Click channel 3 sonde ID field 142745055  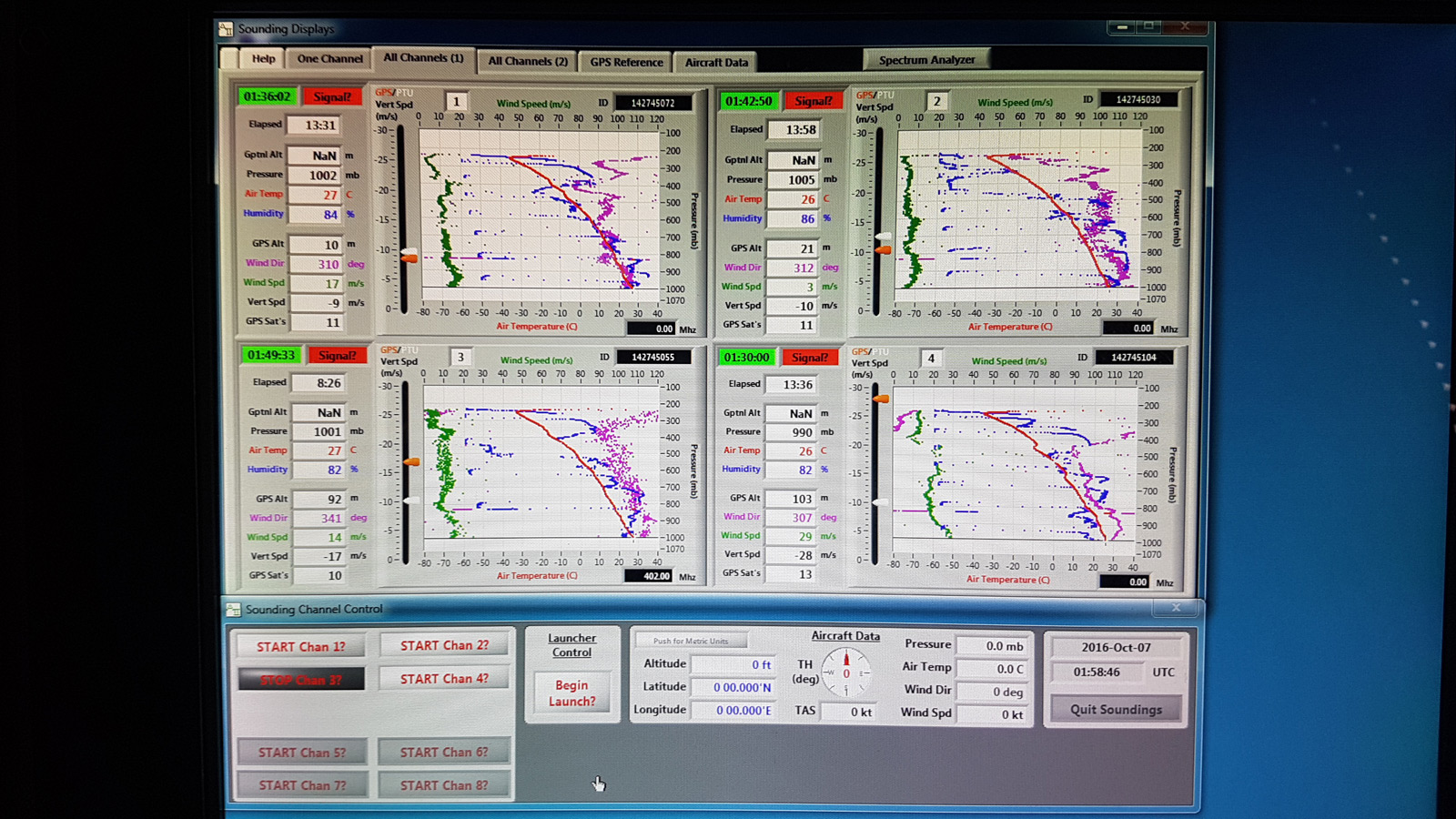[x=653, y=357]
